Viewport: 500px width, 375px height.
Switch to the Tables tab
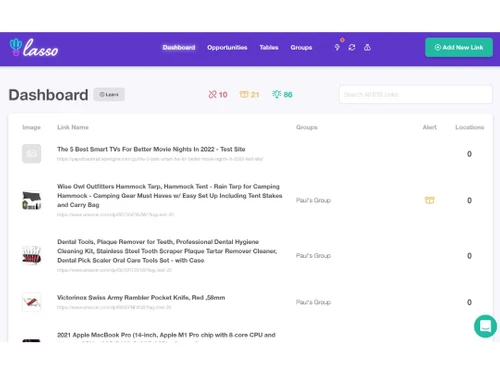(269, 47)
